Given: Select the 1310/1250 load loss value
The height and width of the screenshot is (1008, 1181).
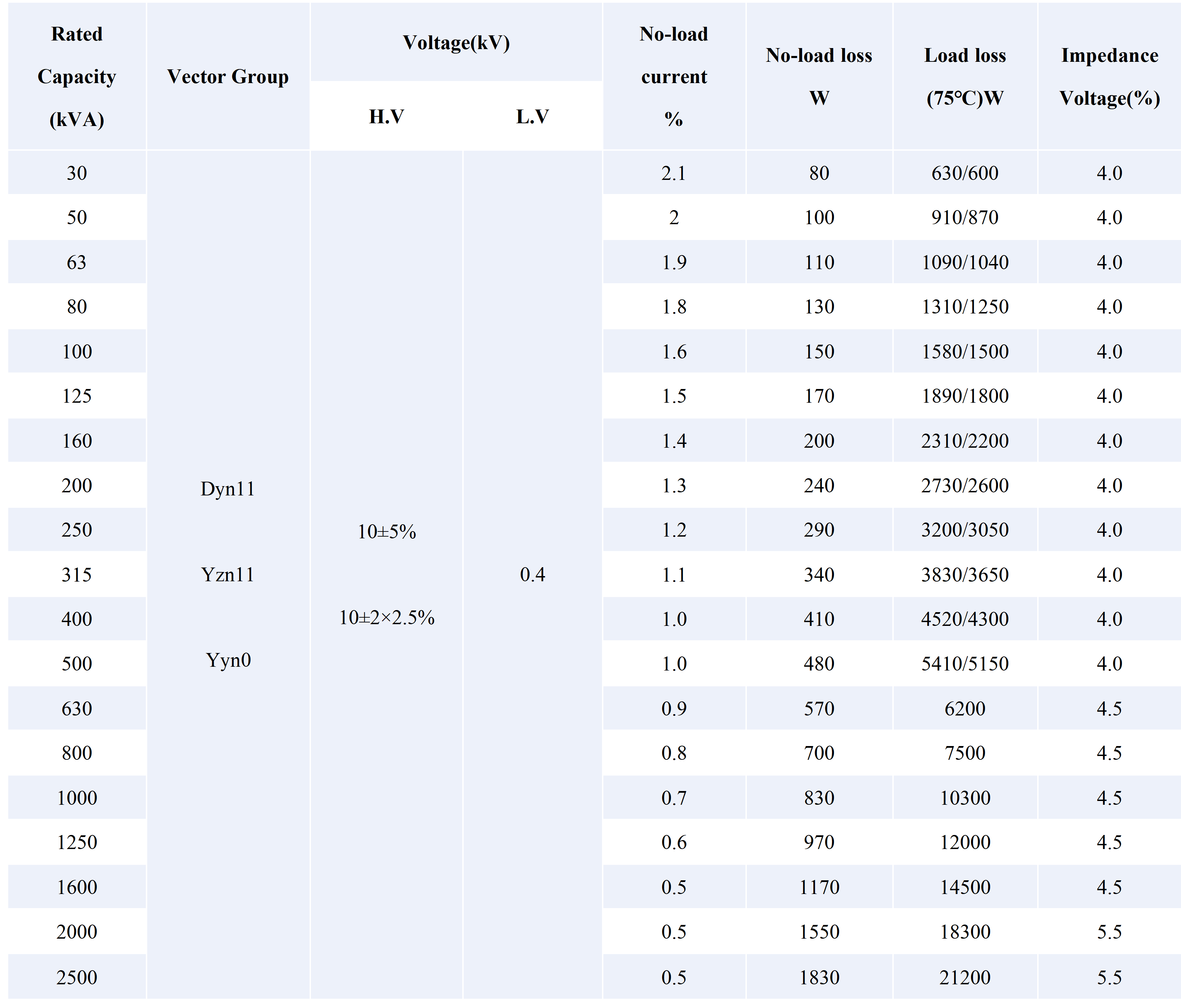Looking at the screenshot, I should (x=965, y=307).
